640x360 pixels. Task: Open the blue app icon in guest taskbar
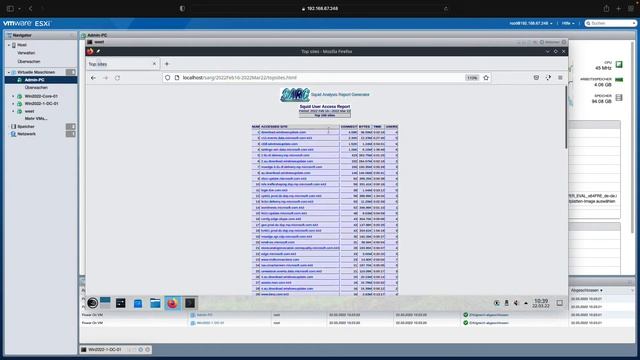[138, 303]
